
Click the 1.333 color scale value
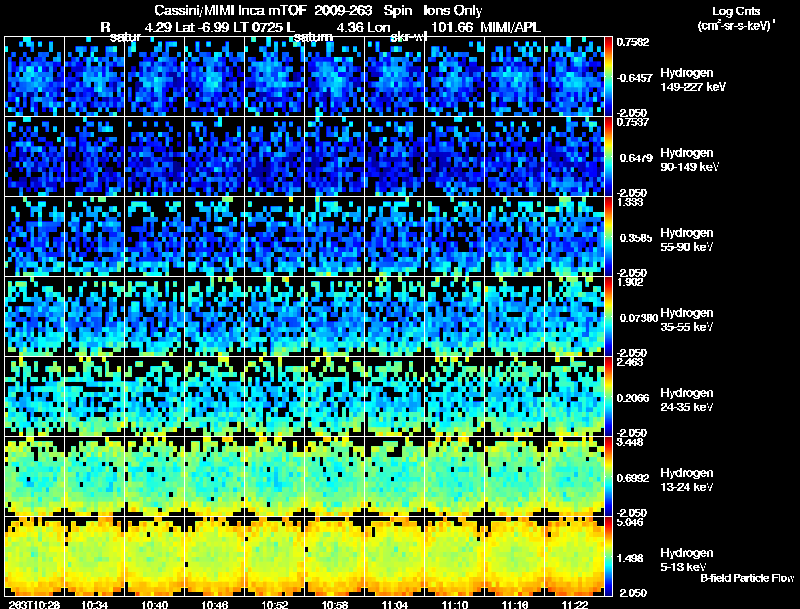pos(630,202)
